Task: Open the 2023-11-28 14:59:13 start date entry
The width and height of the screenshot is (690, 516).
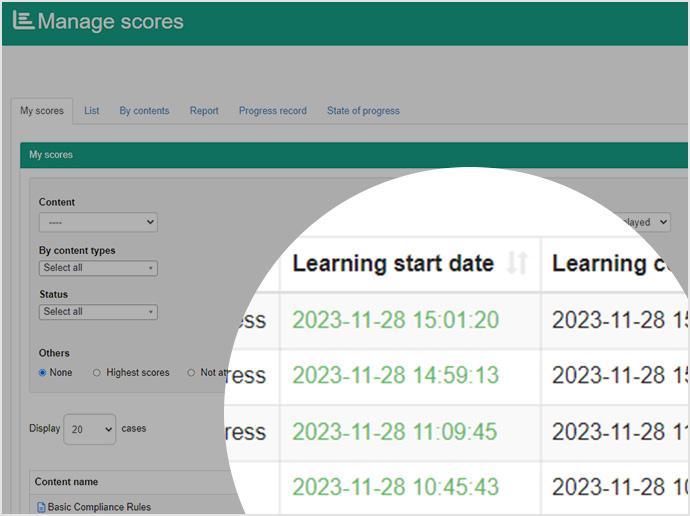Action: point(395,376)
